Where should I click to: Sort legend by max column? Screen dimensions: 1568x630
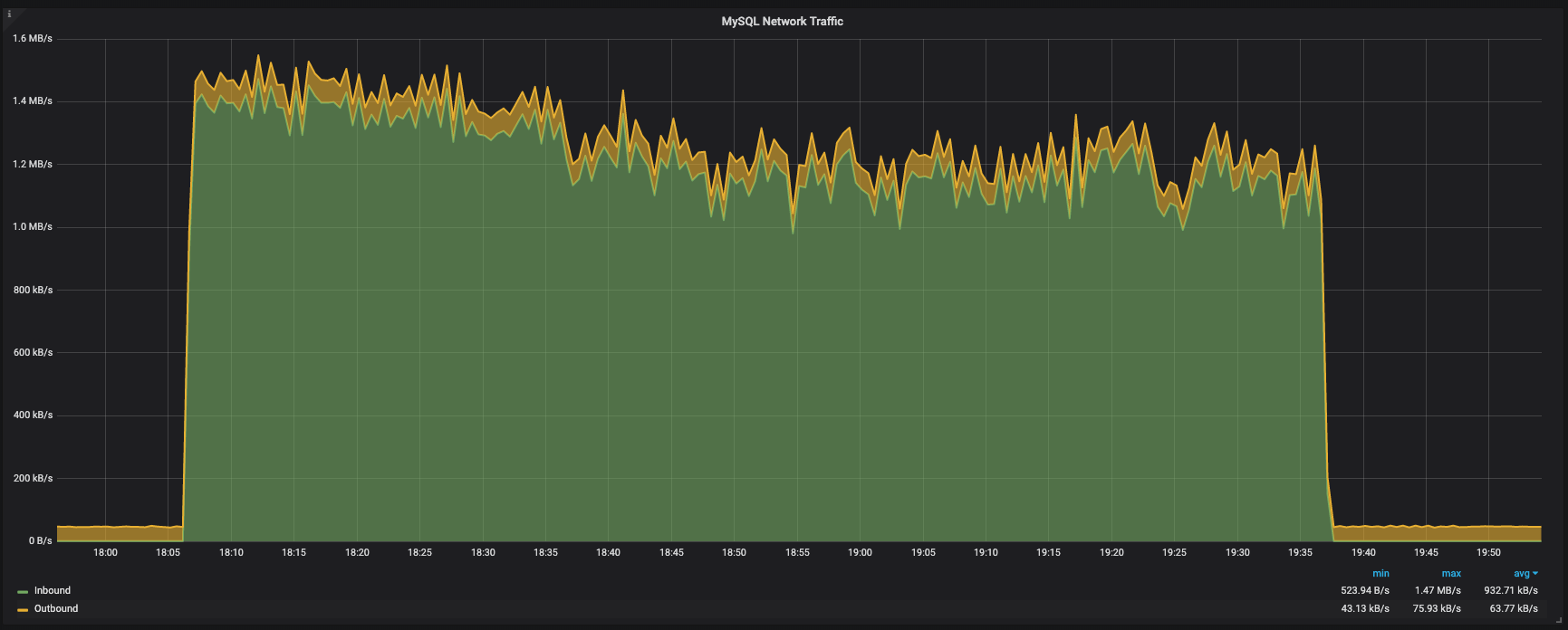1451,574
